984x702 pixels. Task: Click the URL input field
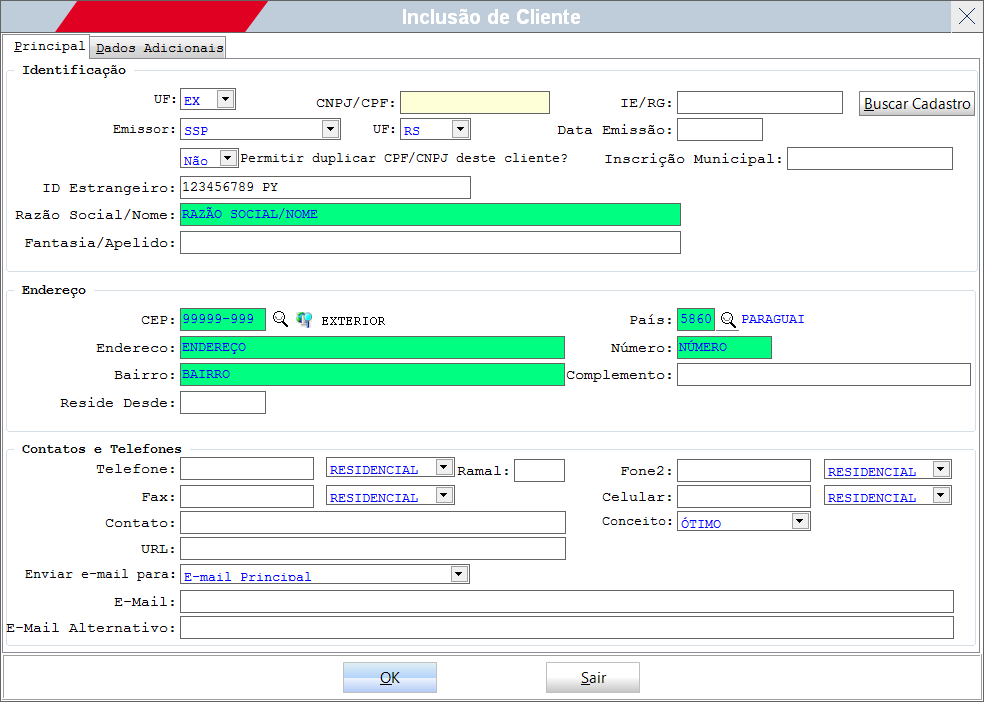[x=373, y=548]
